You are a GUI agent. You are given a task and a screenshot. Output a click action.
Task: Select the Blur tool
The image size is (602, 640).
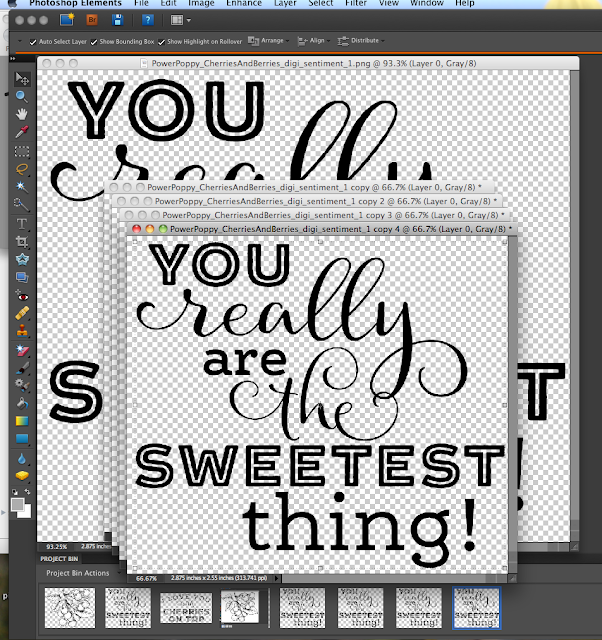(x=22, y=458)
